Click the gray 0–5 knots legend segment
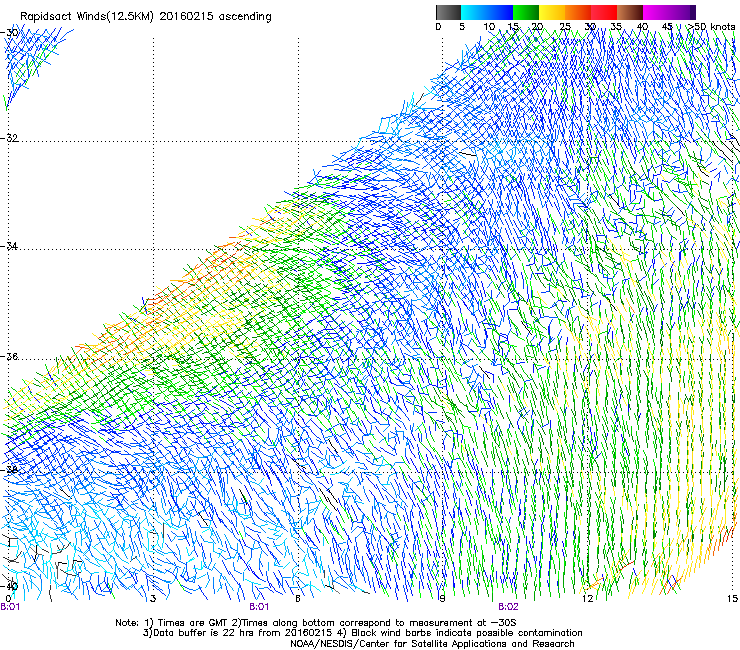Viewport: 740px width, 650px height. tap(448, 12)
